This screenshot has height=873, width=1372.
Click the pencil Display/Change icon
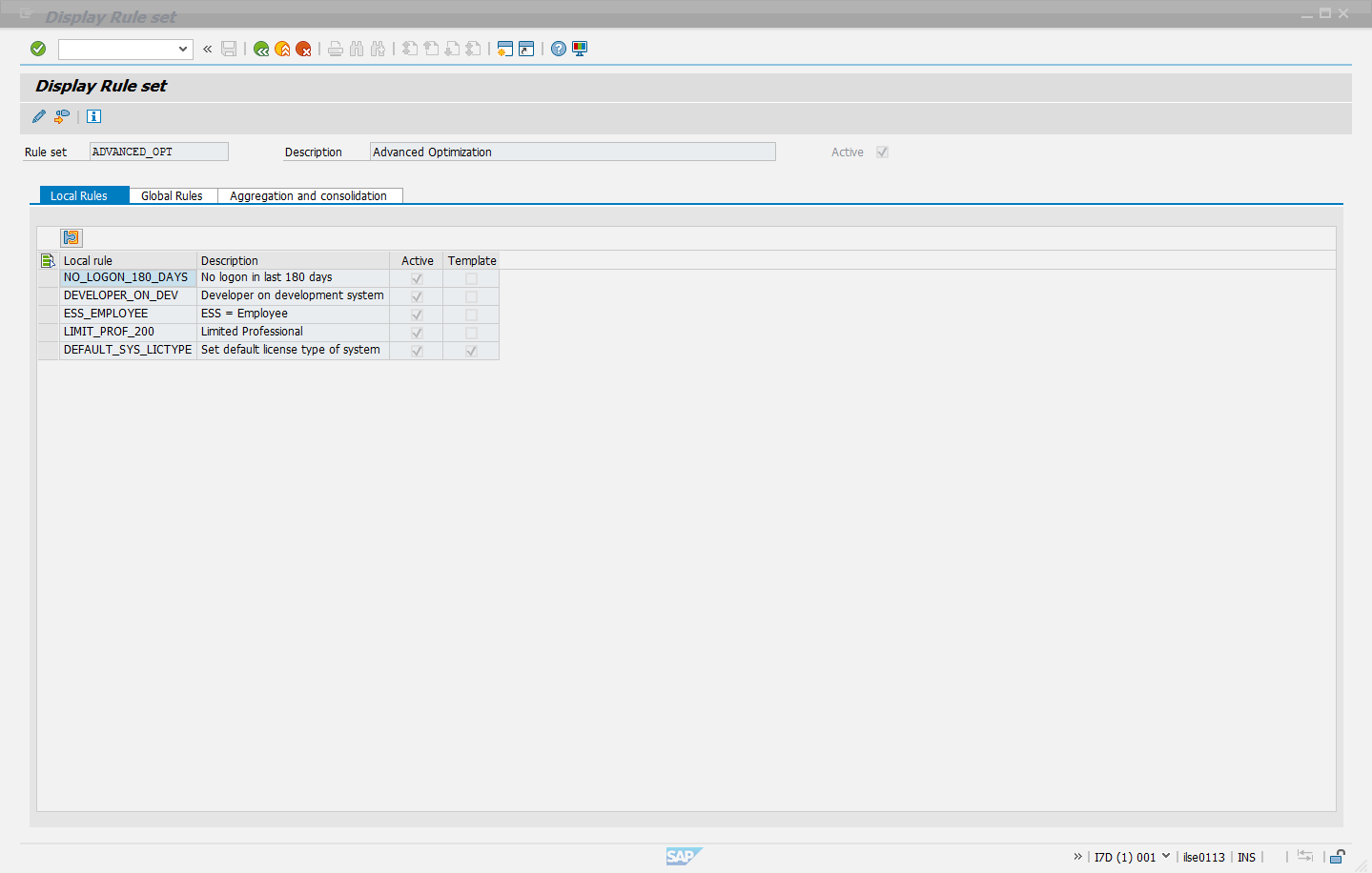[39, 116]
